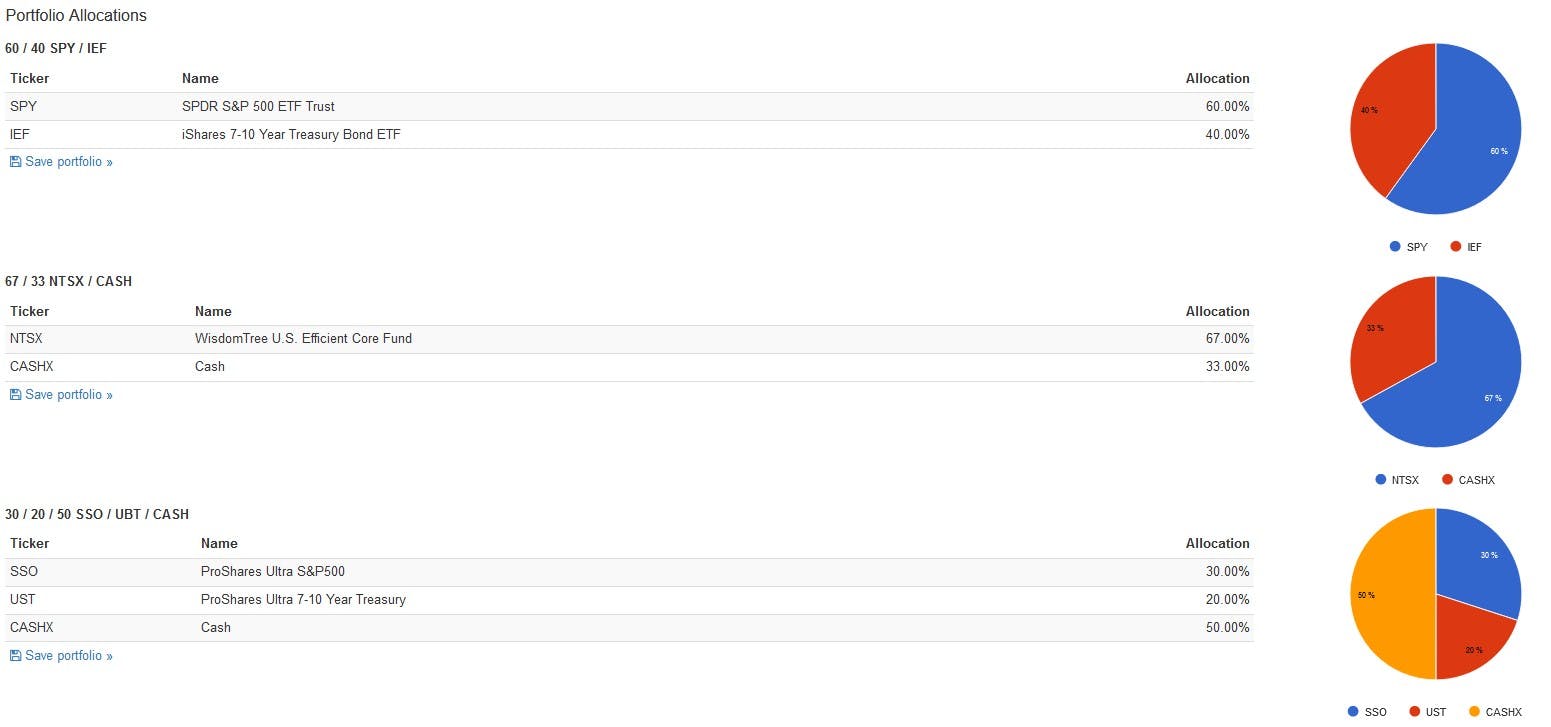This screenshot has height=727, width=1551.
Task: Click the blue SSO legend dot
Action: (x=1354, y=712)
